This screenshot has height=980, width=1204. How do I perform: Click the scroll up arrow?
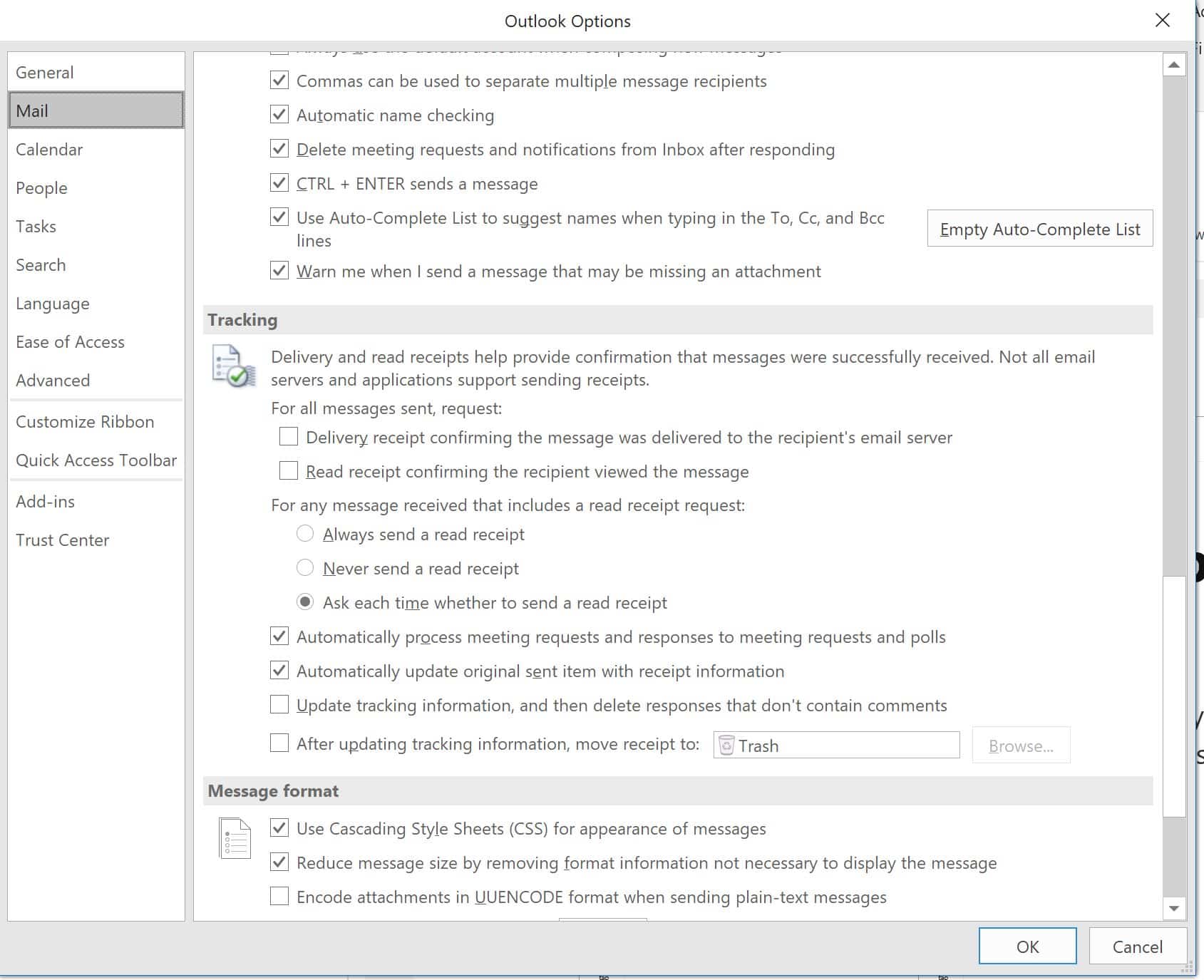pyautogui.click(x=1173, y=66)
